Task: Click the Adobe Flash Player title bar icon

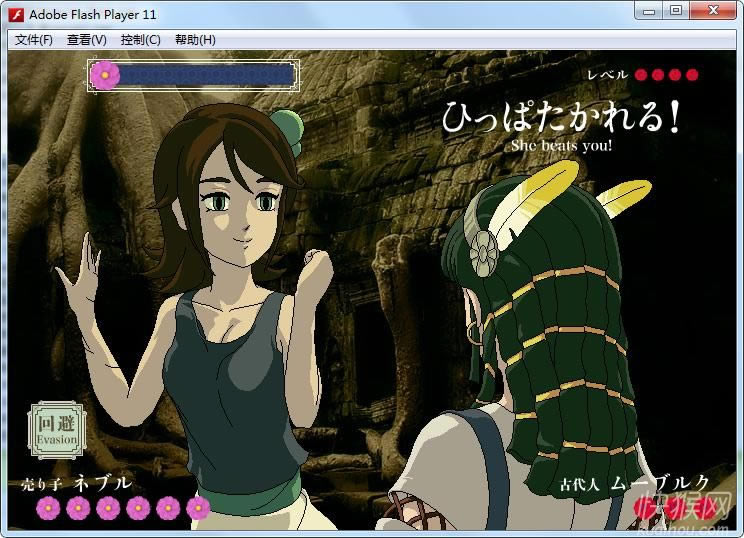Action: (x=16, y=14)
